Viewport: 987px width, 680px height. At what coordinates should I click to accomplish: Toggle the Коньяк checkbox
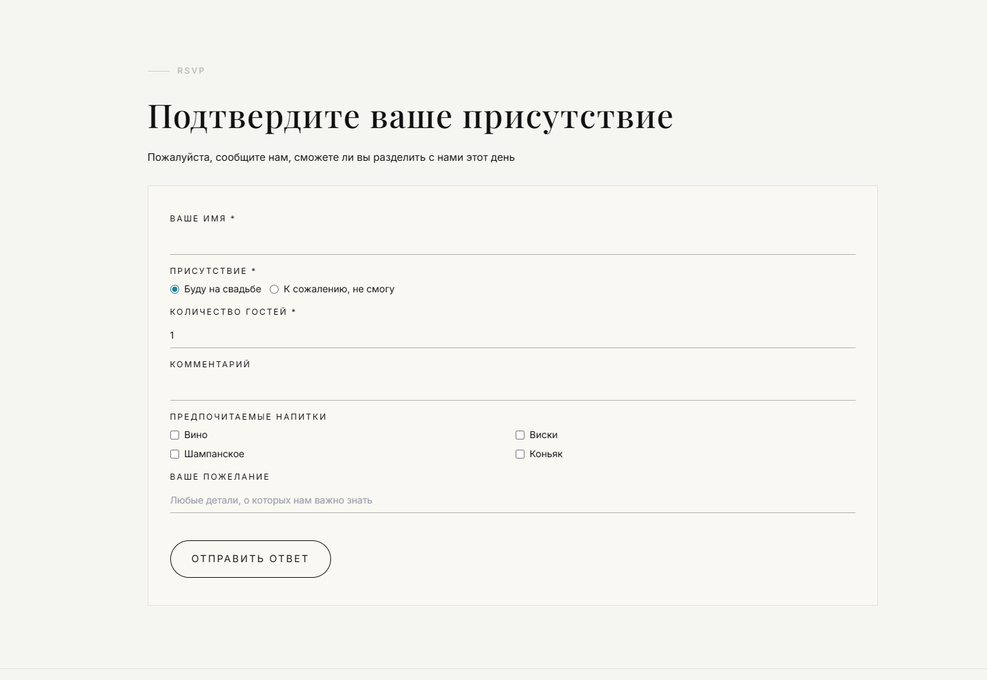pyautogui.click(x=520, y=454)
